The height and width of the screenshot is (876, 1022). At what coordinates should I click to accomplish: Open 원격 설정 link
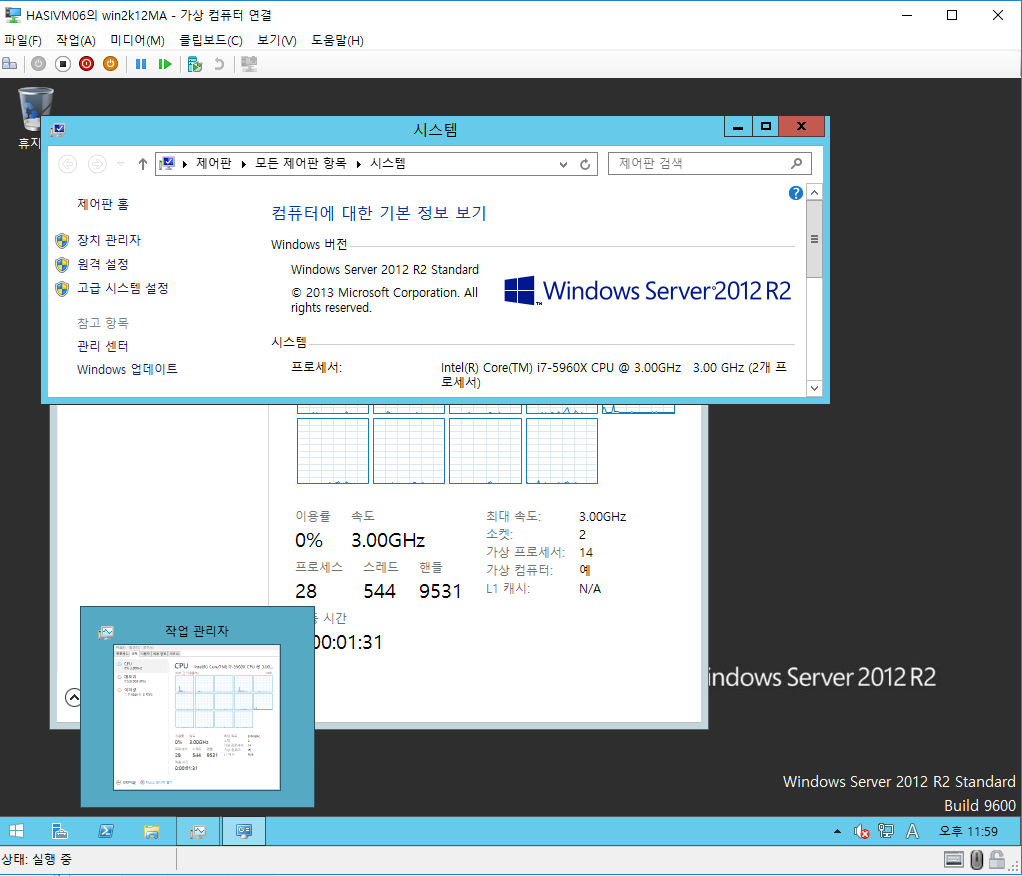[103, 264]
